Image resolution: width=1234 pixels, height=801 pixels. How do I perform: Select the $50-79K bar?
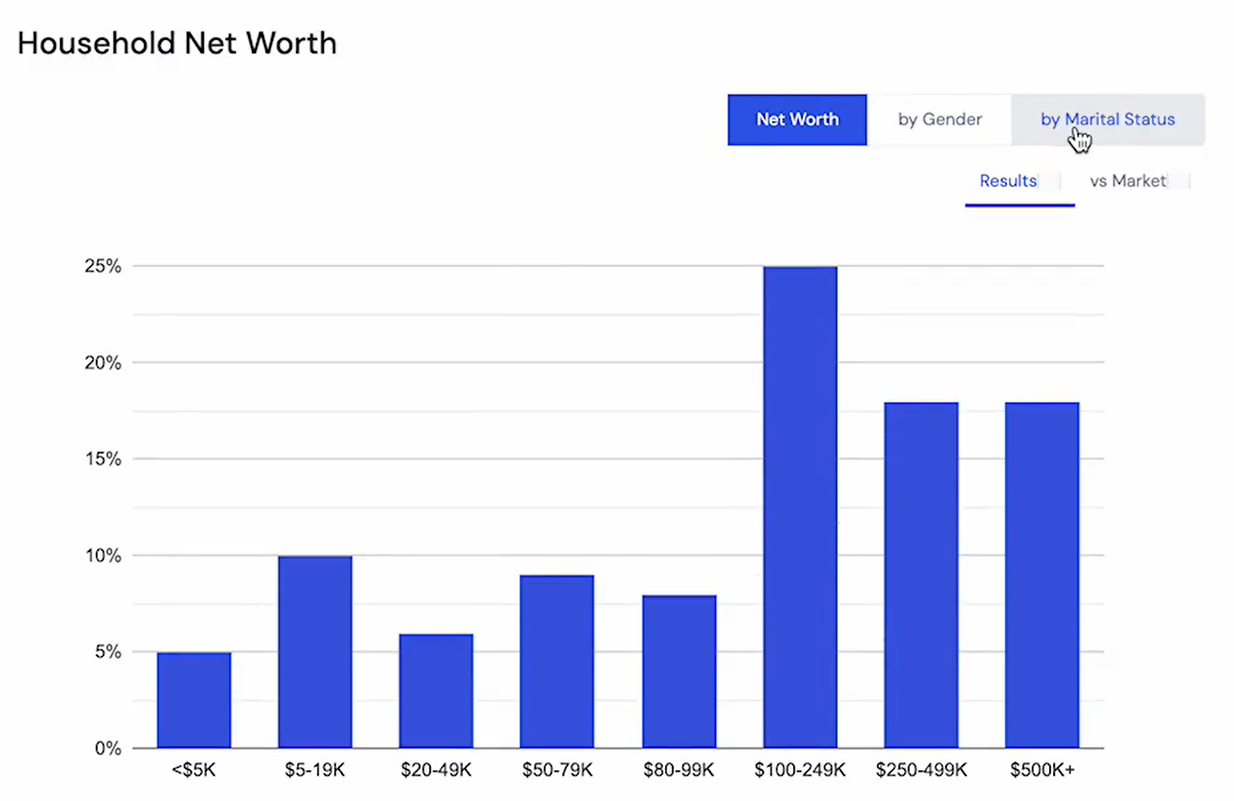point(557,661)
